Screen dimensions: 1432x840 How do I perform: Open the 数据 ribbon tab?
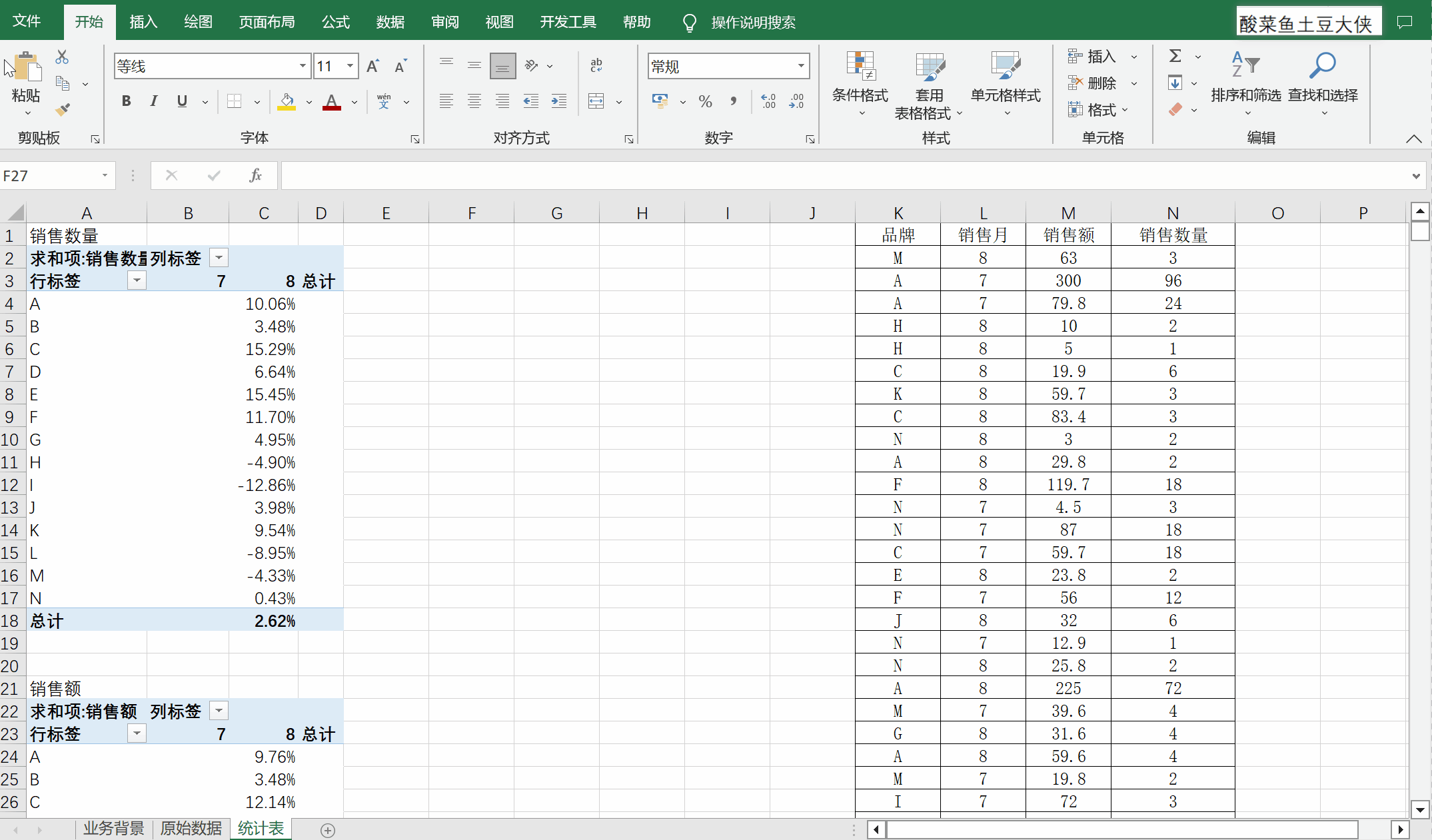tap(390, 22)
